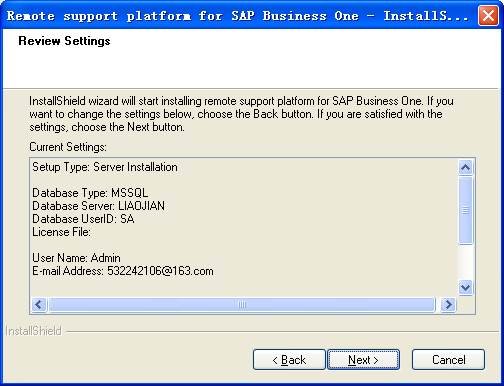Cancel the installation wizard
Viewport: 504px width, 386px height.
pos(448,360)
